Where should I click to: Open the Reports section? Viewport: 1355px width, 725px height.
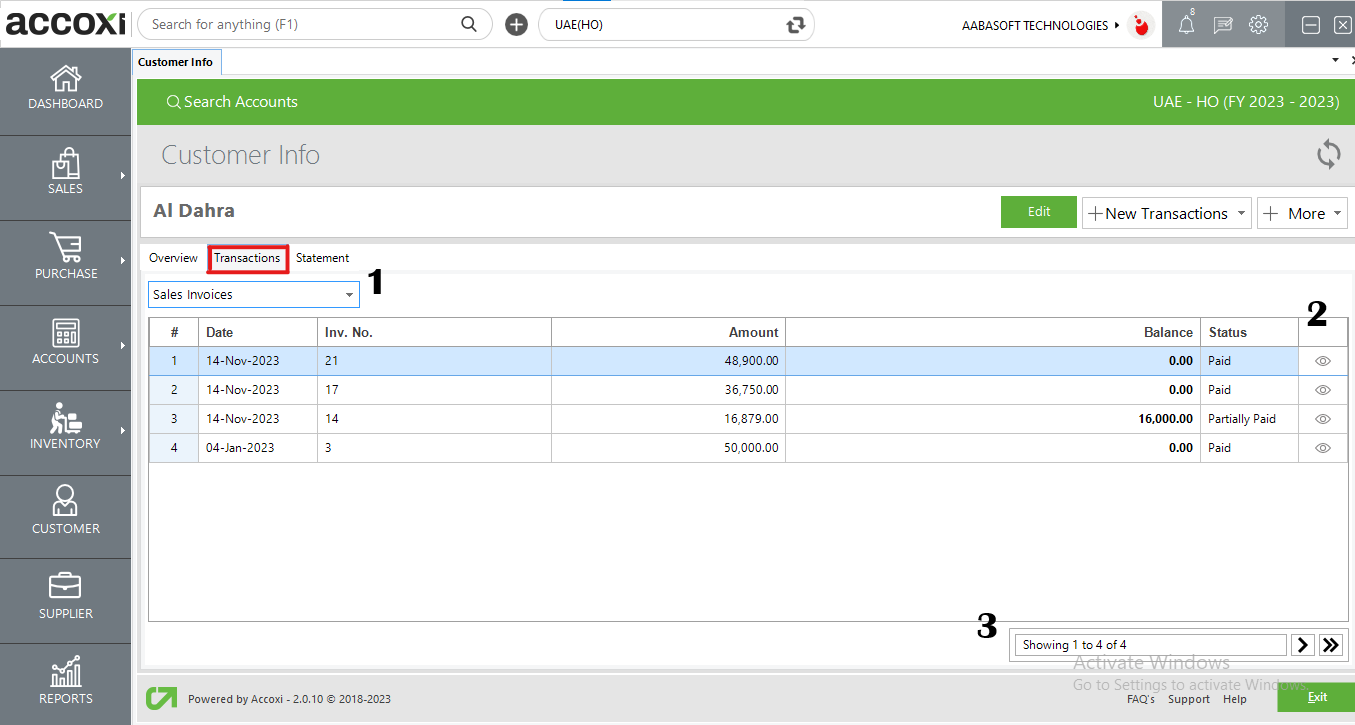click(65, 682)
